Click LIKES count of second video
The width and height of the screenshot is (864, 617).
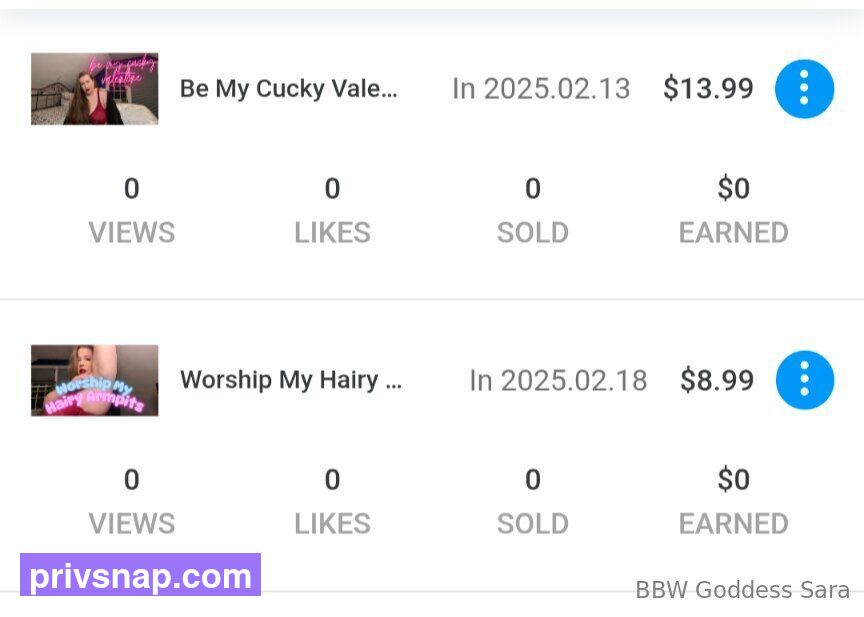[332, 480]
